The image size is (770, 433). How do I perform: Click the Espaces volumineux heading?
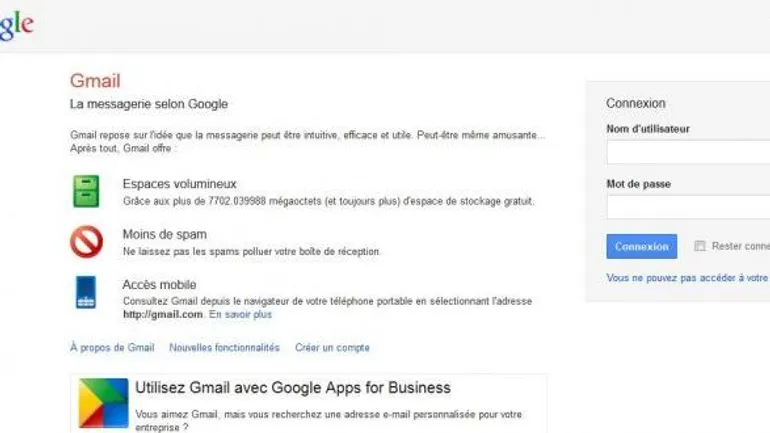(179, 184)
